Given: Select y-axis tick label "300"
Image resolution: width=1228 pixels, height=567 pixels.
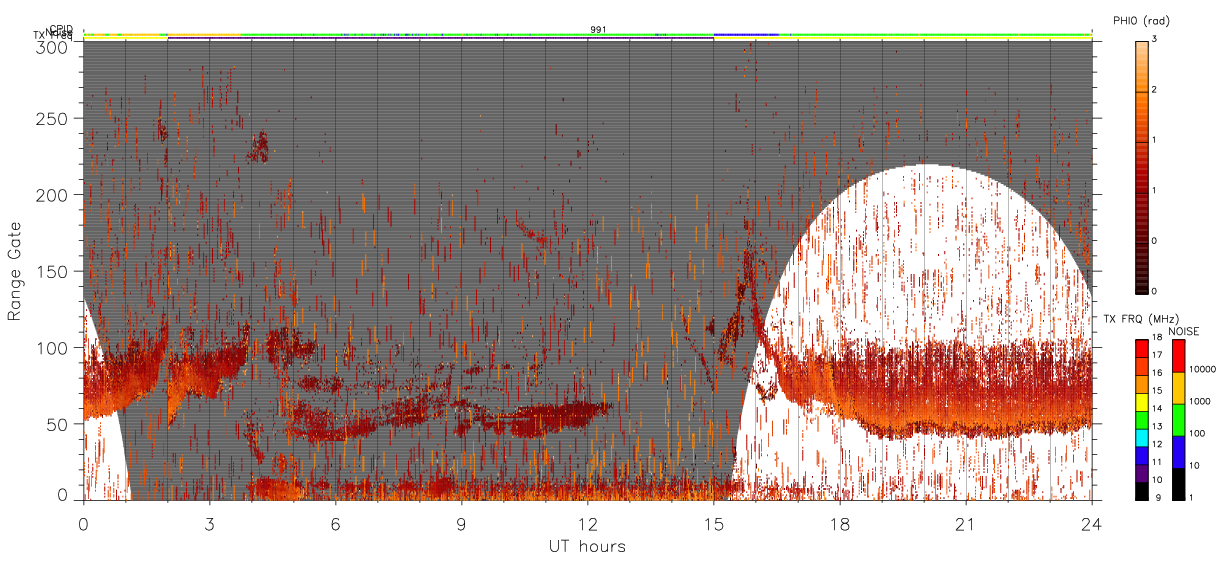Looking at the screenshot, I should [x=53, y=47].
